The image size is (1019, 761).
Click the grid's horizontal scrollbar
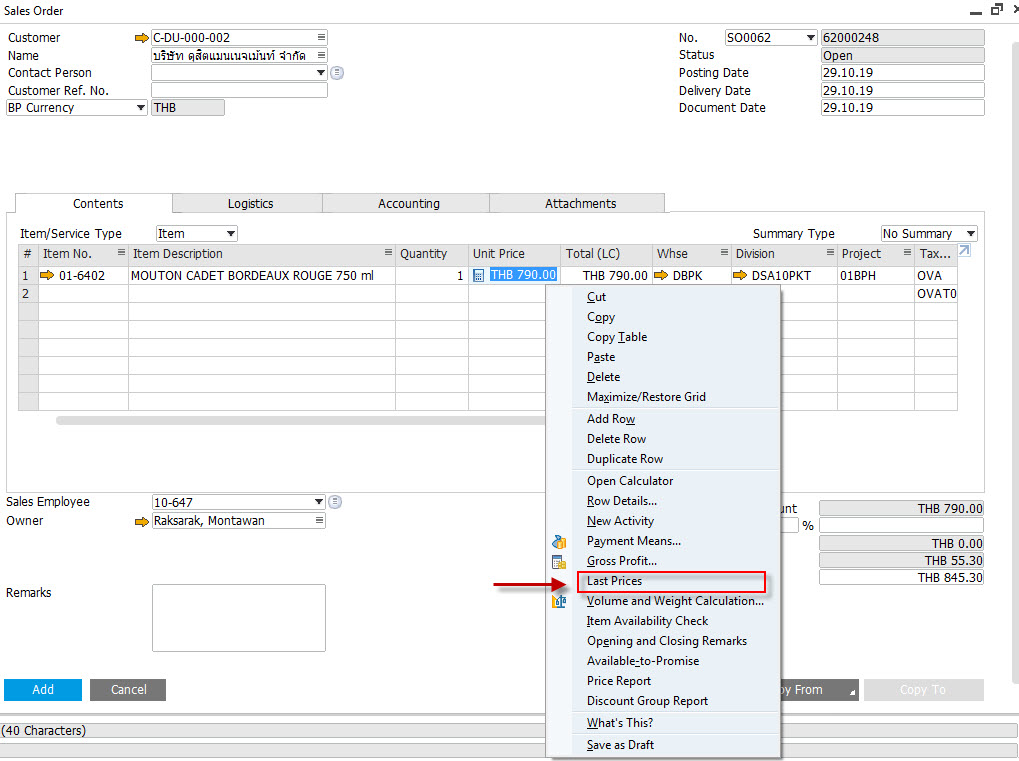(301, 420)
